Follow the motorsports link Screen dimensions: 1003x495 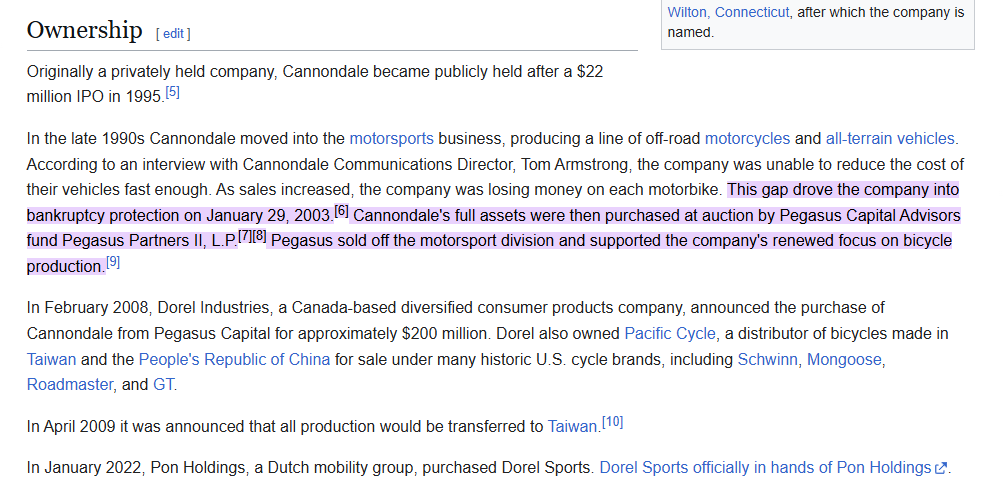pyautogui.click(x=391, y=139)
